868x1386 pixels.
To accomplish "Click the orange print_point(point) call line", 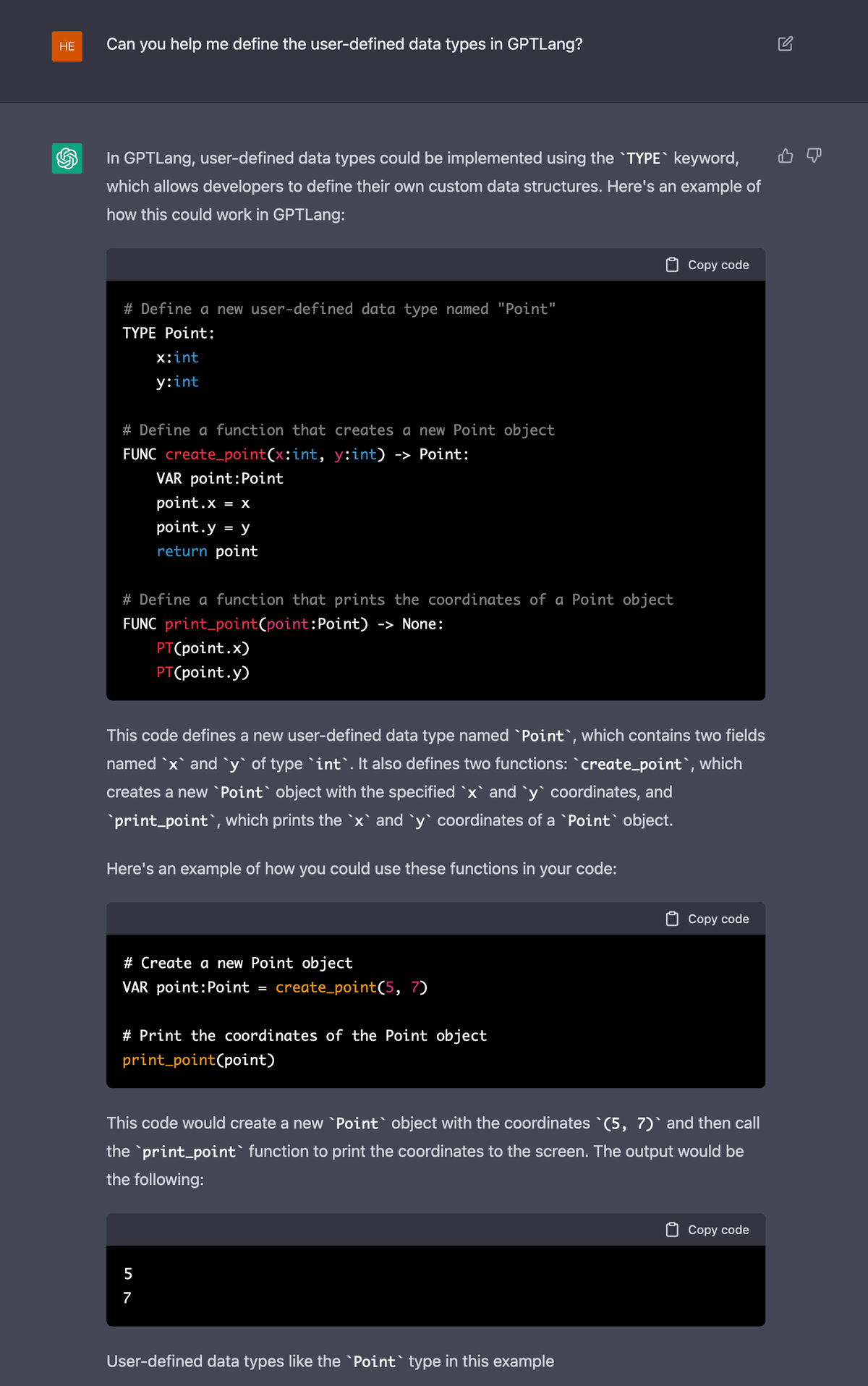I will tap(198, 1060).
